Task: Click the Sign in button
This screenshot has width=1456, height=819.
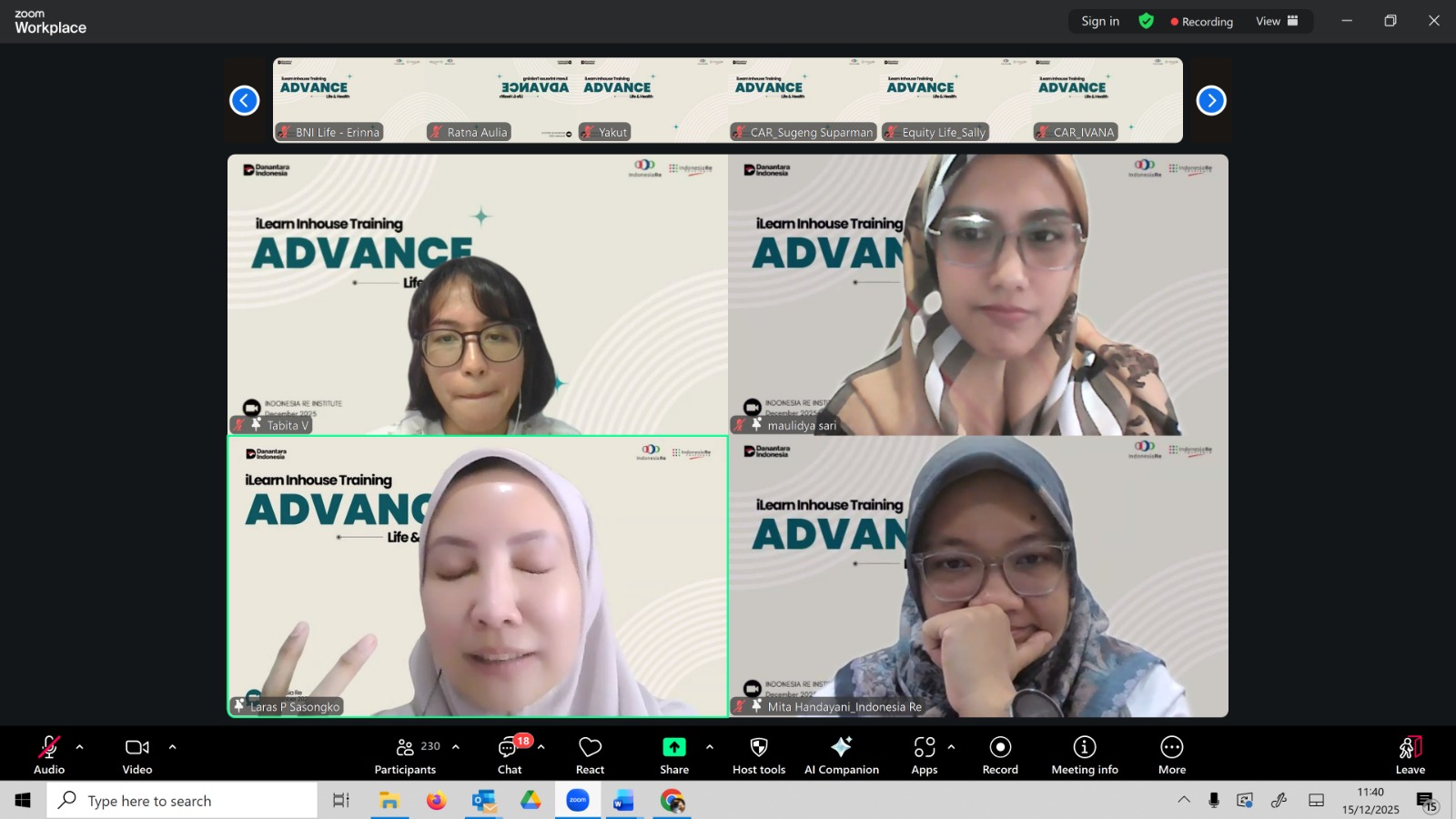Action: [1100, 21]
